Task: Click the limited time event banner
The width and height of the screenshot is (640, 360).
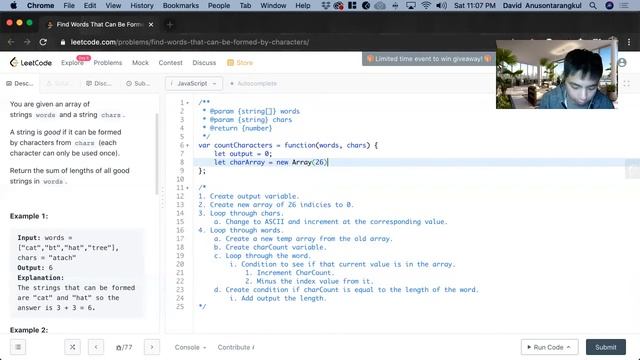Action: (x=429, y=59)
